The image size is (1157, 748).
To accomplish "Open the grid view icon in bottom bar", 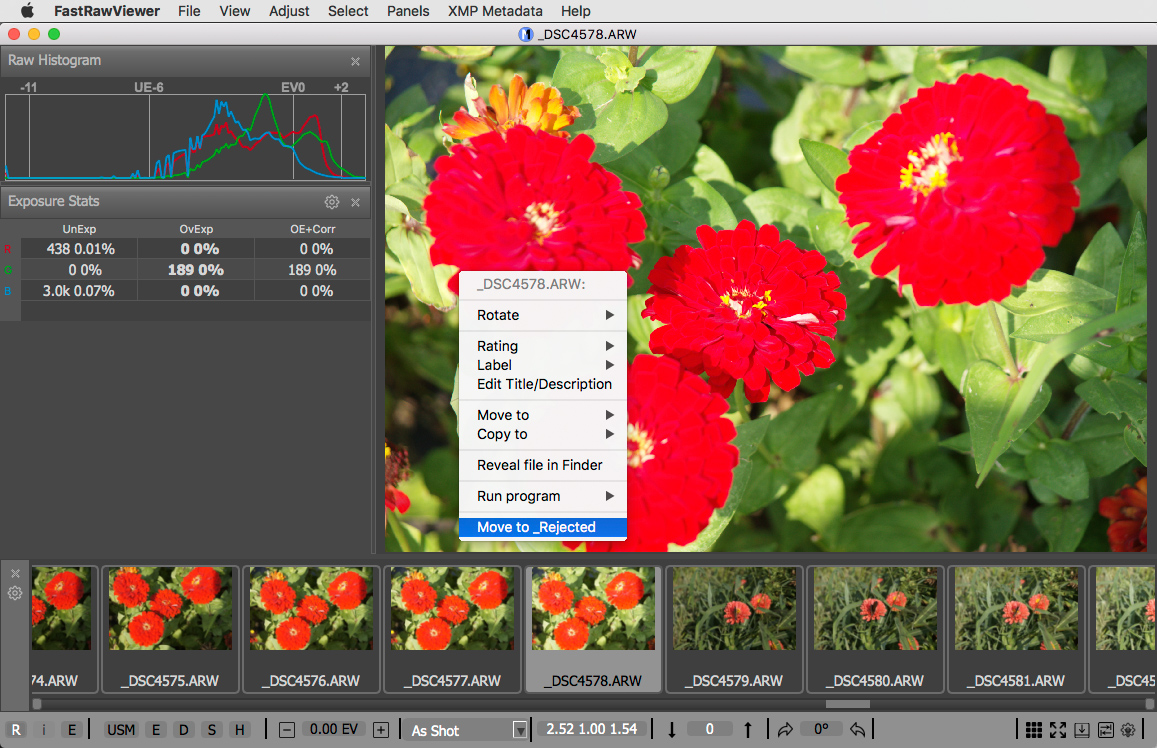I will [1035, 729].
